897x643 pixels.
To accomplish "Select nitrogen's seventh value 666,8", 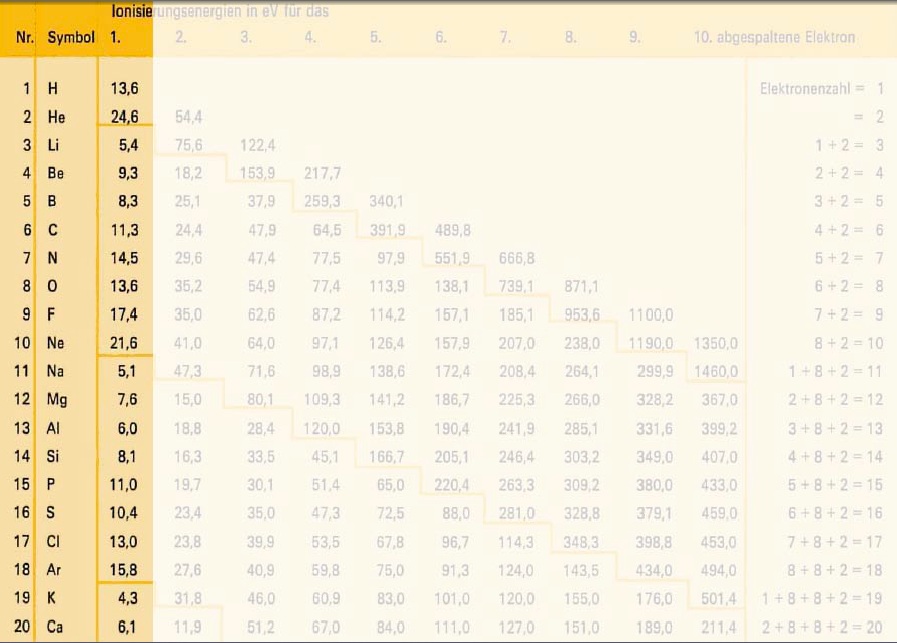I will click(x=517, y=258).
